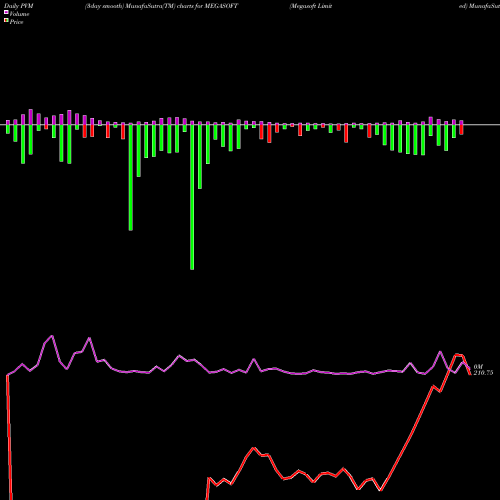The height and width of the screenshot is (500, 500).
Task: Select the Volume legend label
Action: point(19,14)
